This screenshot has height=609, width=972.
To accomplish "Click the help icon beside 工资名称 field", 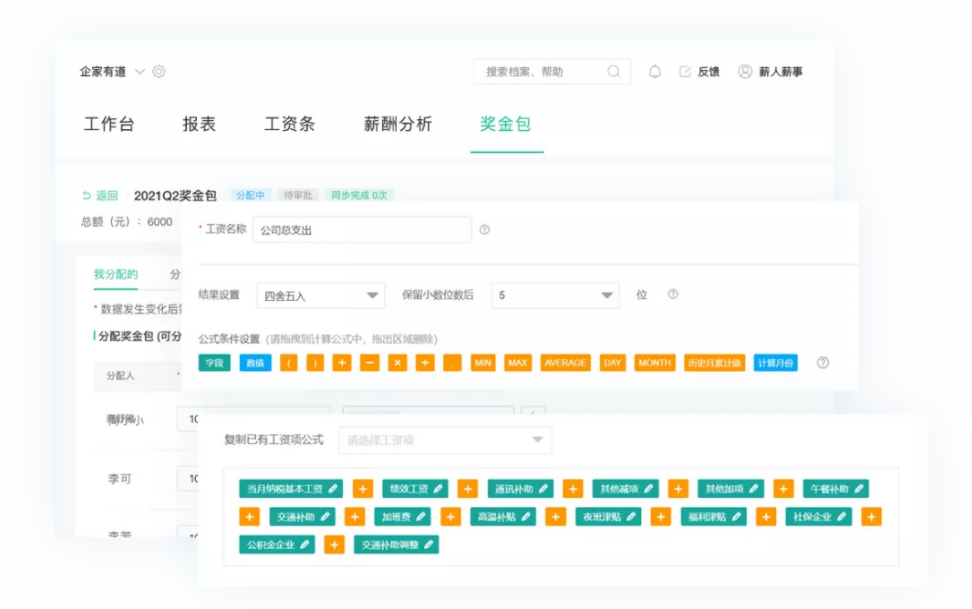I will click(484, 230).
